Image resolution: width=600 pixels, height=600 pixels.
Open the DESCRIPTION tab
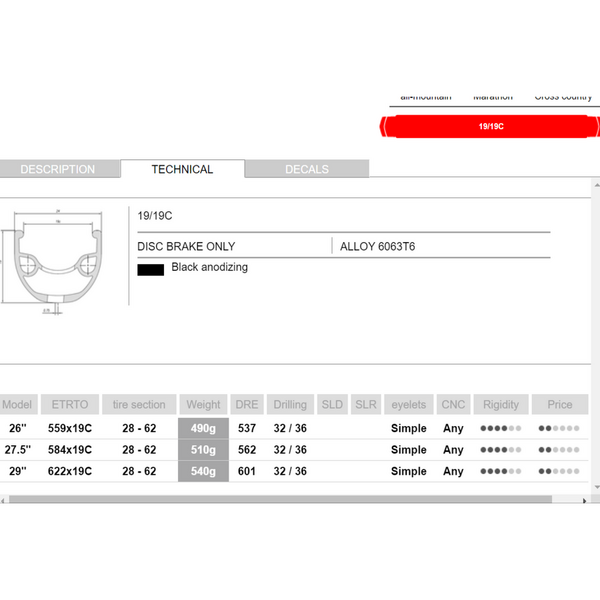(57, 169)
